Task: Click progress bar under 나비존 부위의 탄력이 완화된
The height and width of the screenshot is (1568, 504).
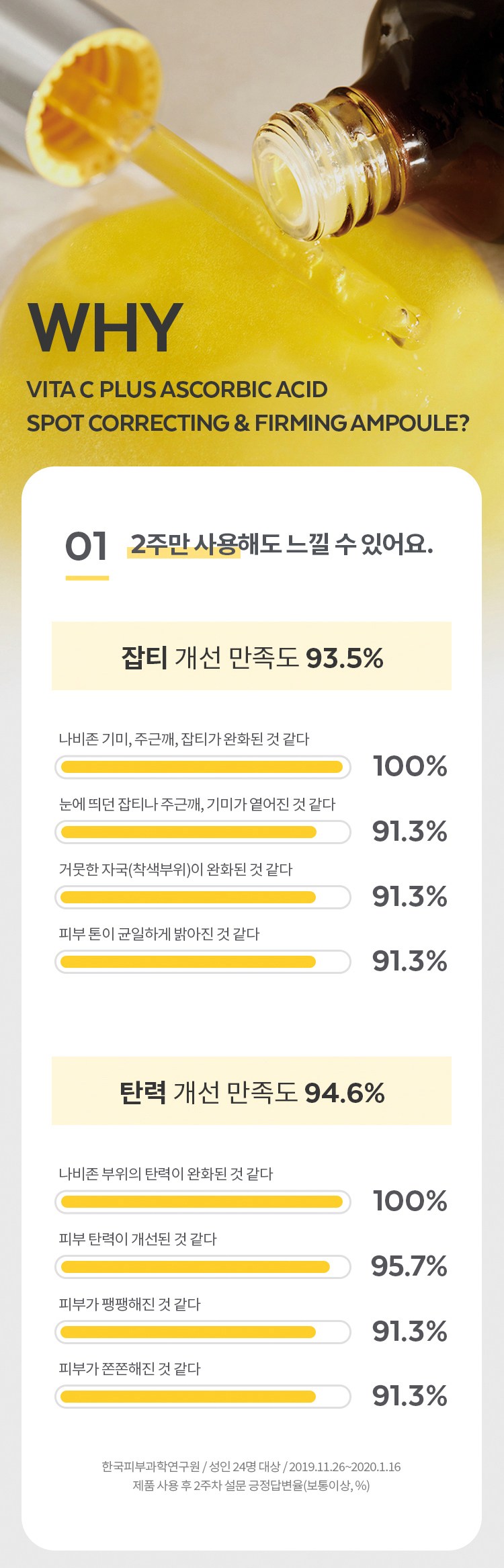Action: pos(202,1202)
